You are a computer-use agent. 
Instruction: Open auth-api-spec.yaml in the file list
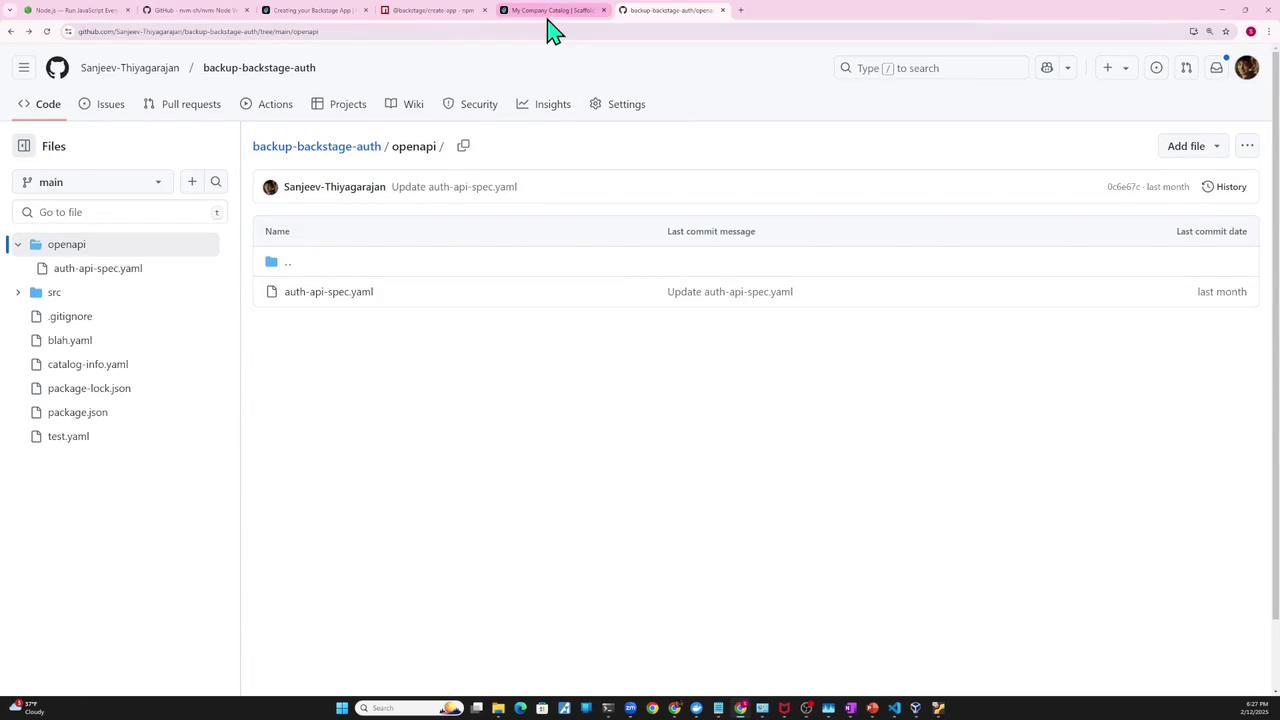point(329,292)
